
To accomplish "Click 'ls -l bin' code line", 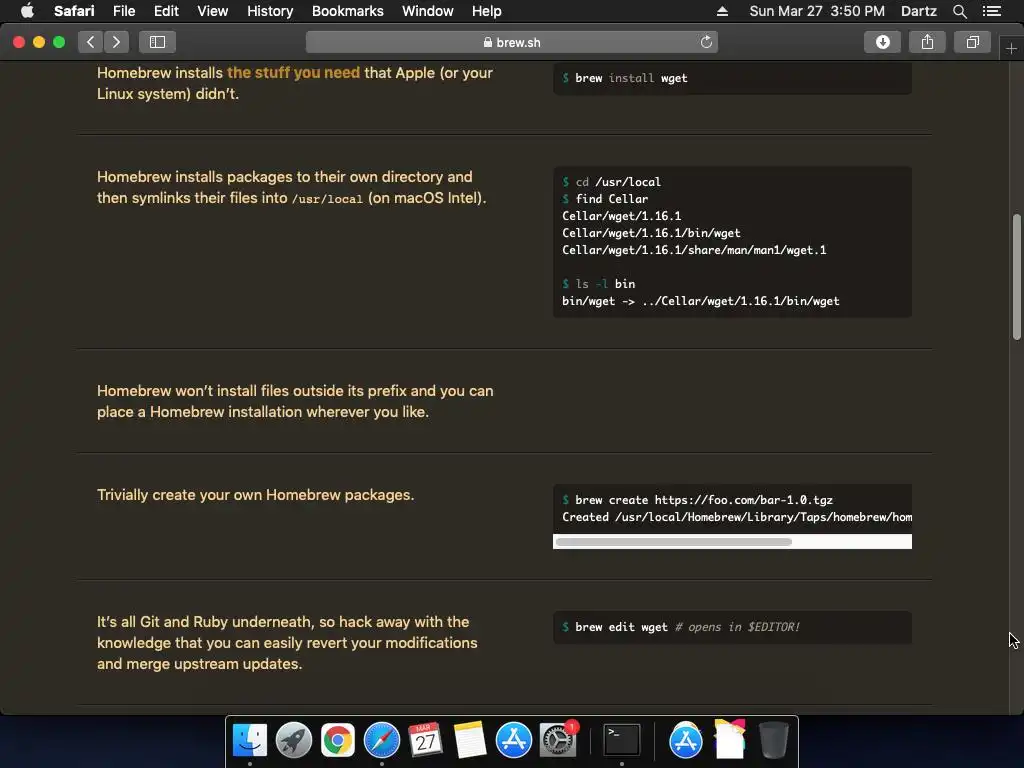I will [x=599, y=283].
